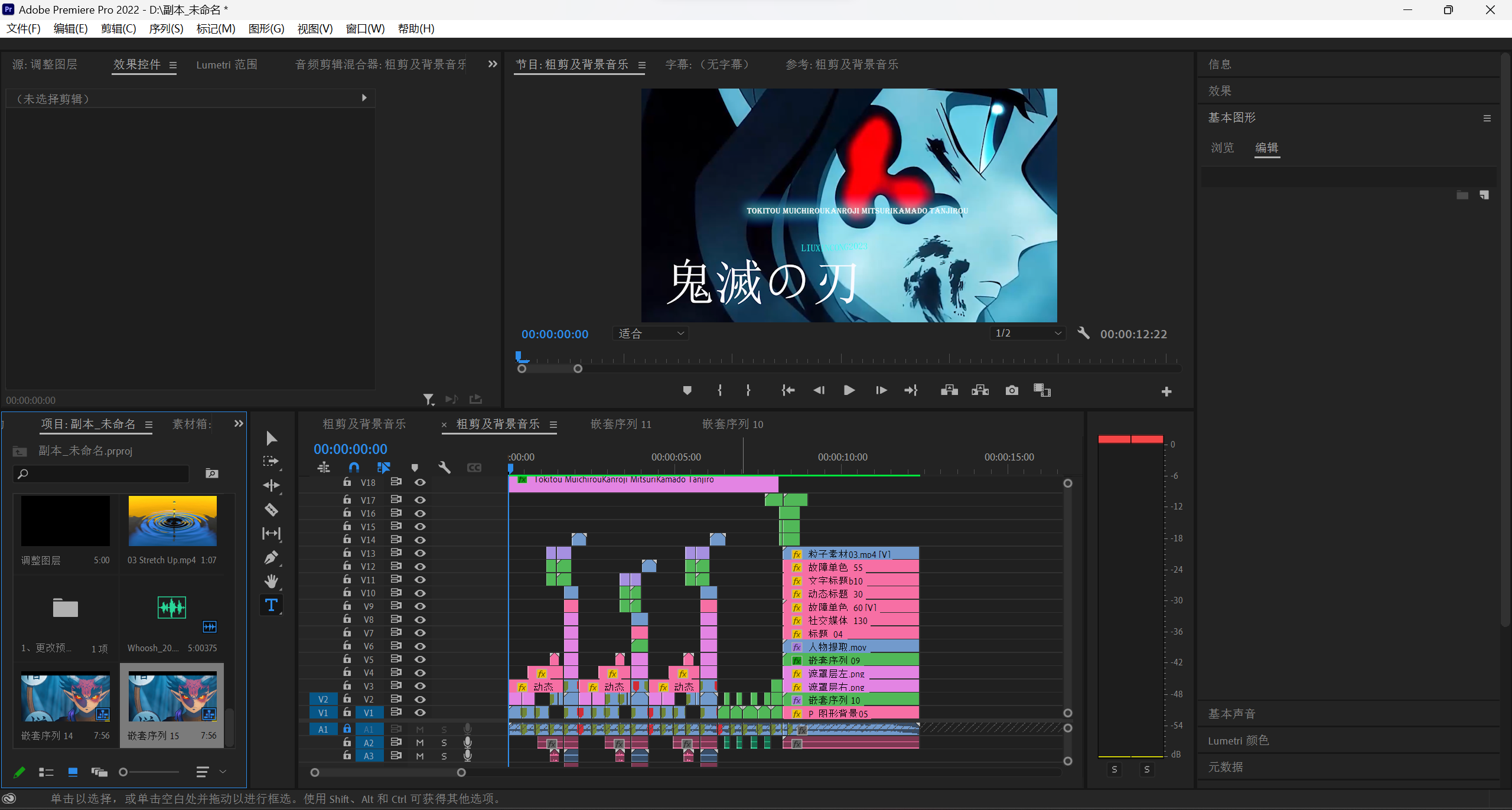The image size is (1512, 810).
Task: Toggle visibility eye for track V1
Action: 420,713
